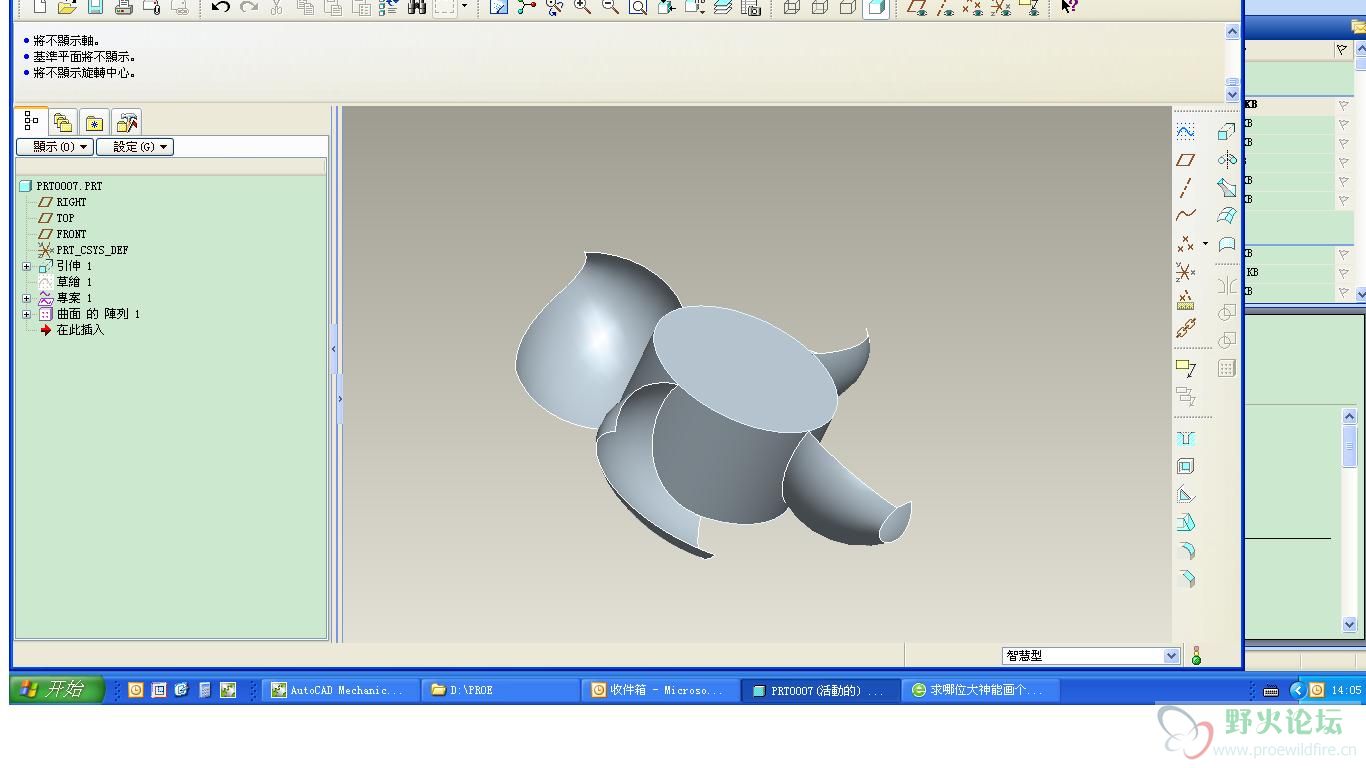The image size is (1366, 768).
Task: Open the layers toolbar icon
Action: click(x=722, y=7)
